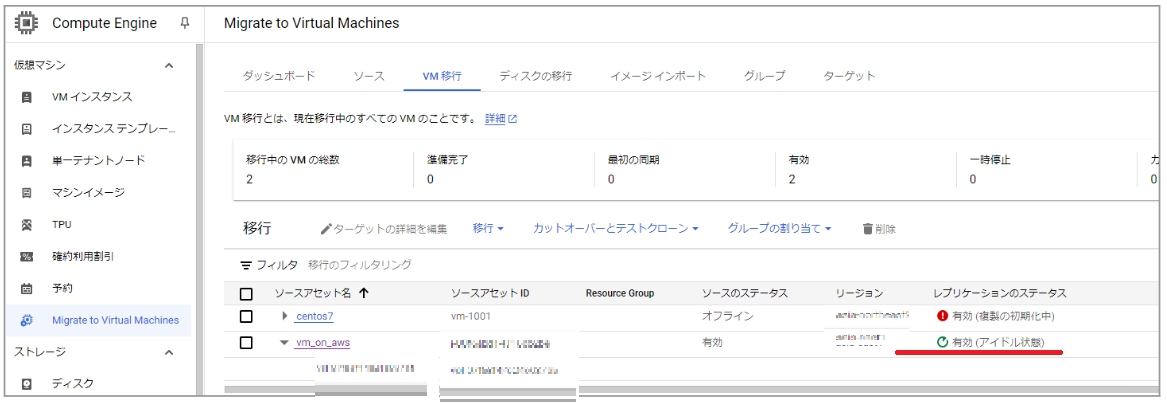Click ターゲットの詳細を編集 button
Viewport: 1167px width, 404px height.
tap(383, 228)
